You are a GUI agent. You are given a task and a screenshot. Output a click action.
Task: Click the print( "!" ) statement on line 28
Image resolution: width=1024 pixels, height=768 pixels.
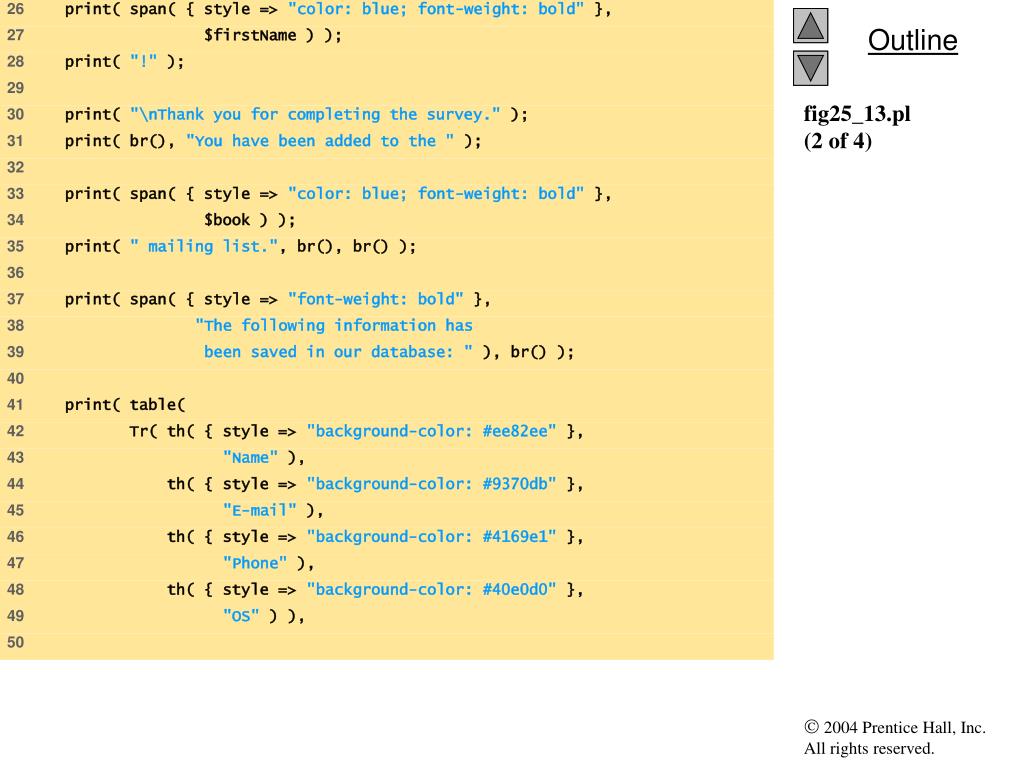pyautogui.click(x=124, y=61)
